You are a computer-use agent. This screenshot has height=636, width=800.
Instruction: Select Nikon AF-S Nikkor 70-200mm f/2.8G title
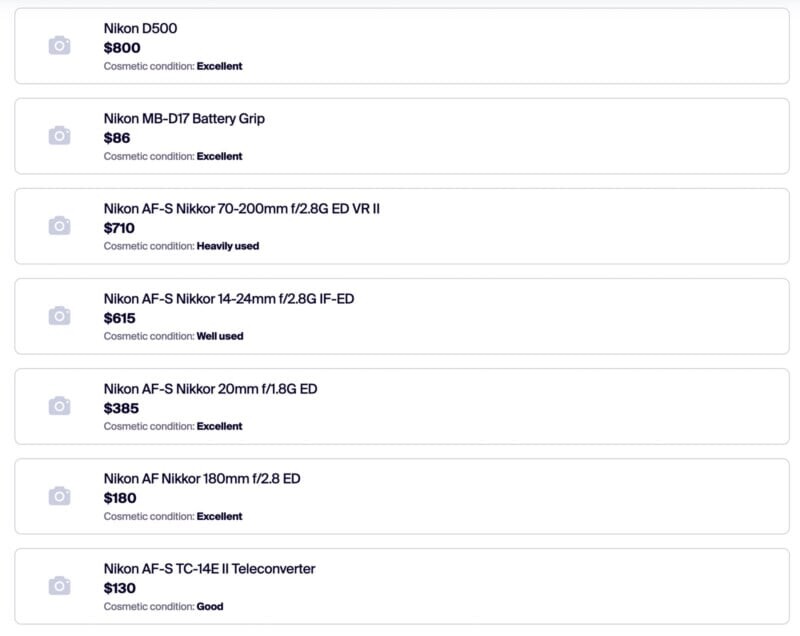(x=242, y=208)
